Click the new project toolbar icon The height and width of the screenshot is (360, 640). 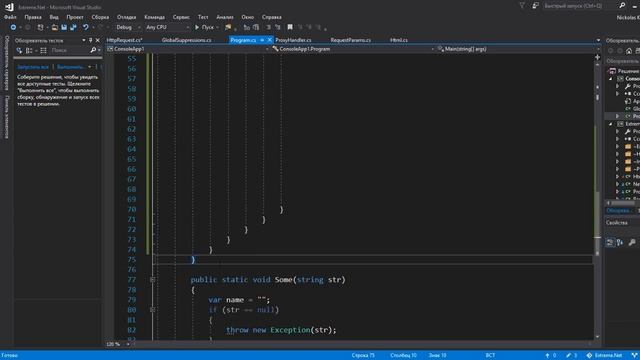(x=40, y=27)
